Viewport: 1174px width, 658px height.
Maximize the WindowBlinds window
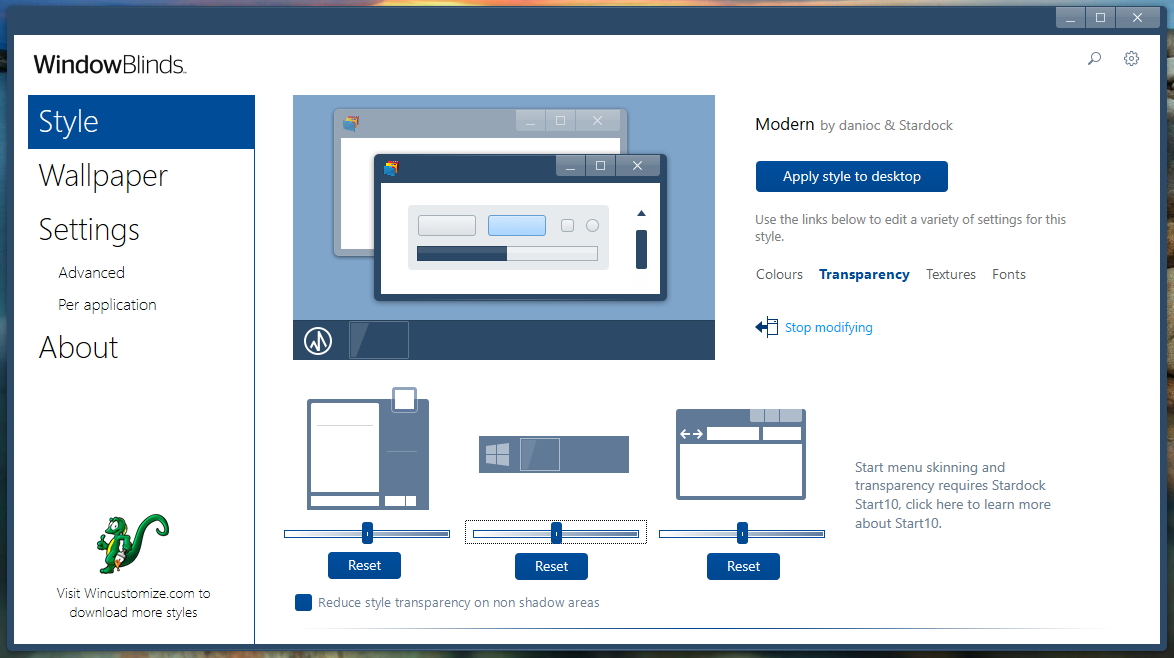tap(1101, 18)
